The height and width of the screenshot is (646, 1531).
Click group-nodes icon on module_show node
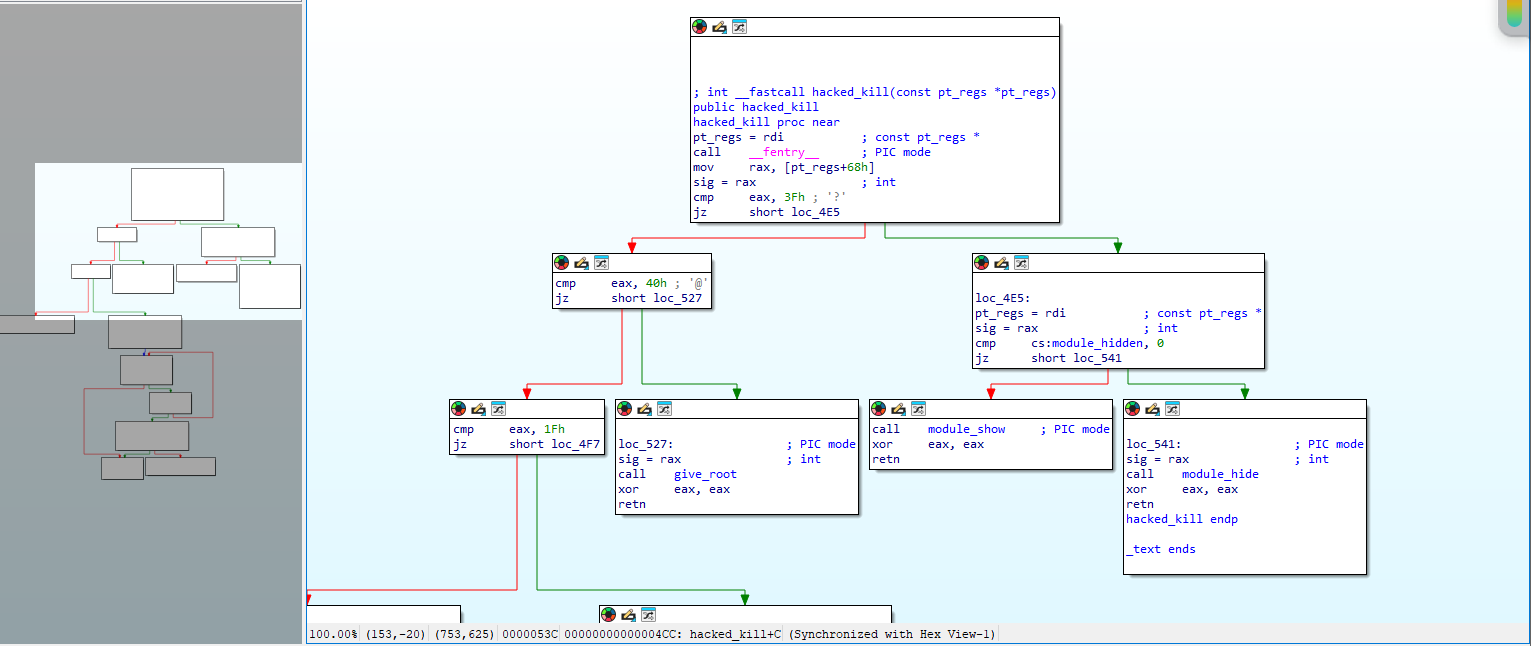919,408
